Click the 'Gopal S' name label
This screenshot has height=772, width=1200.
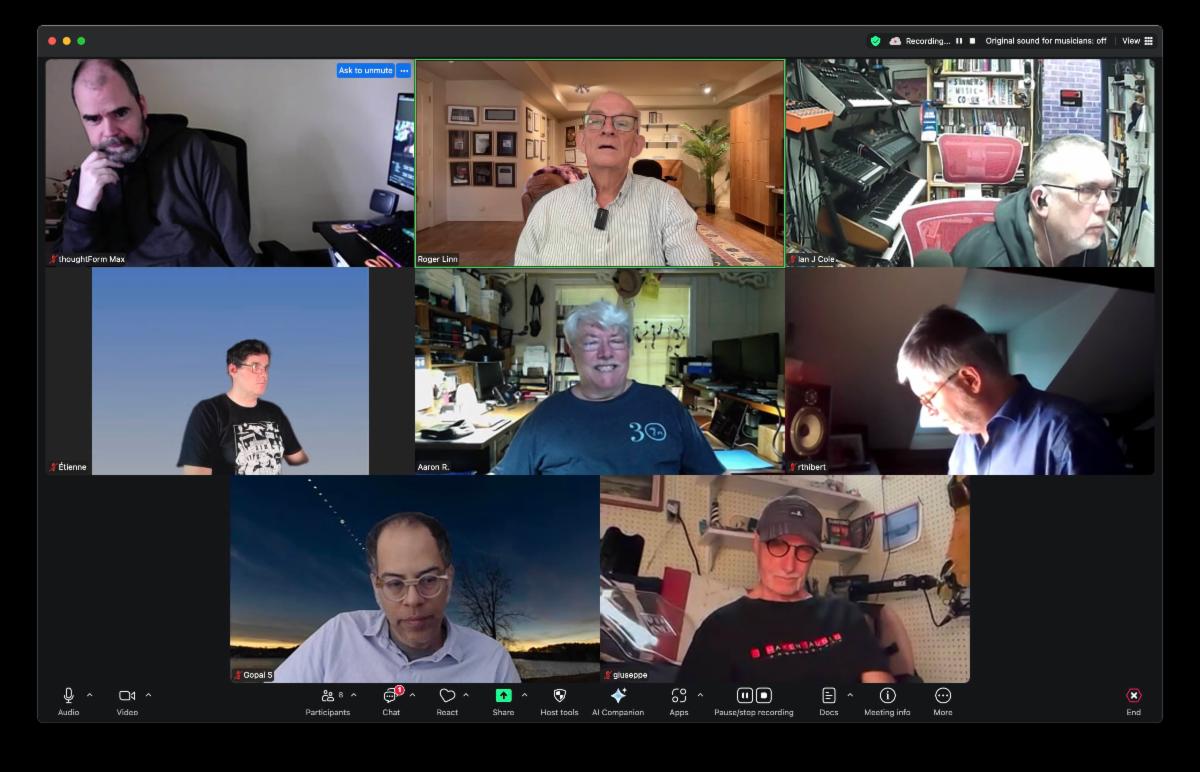coord(258,675)
